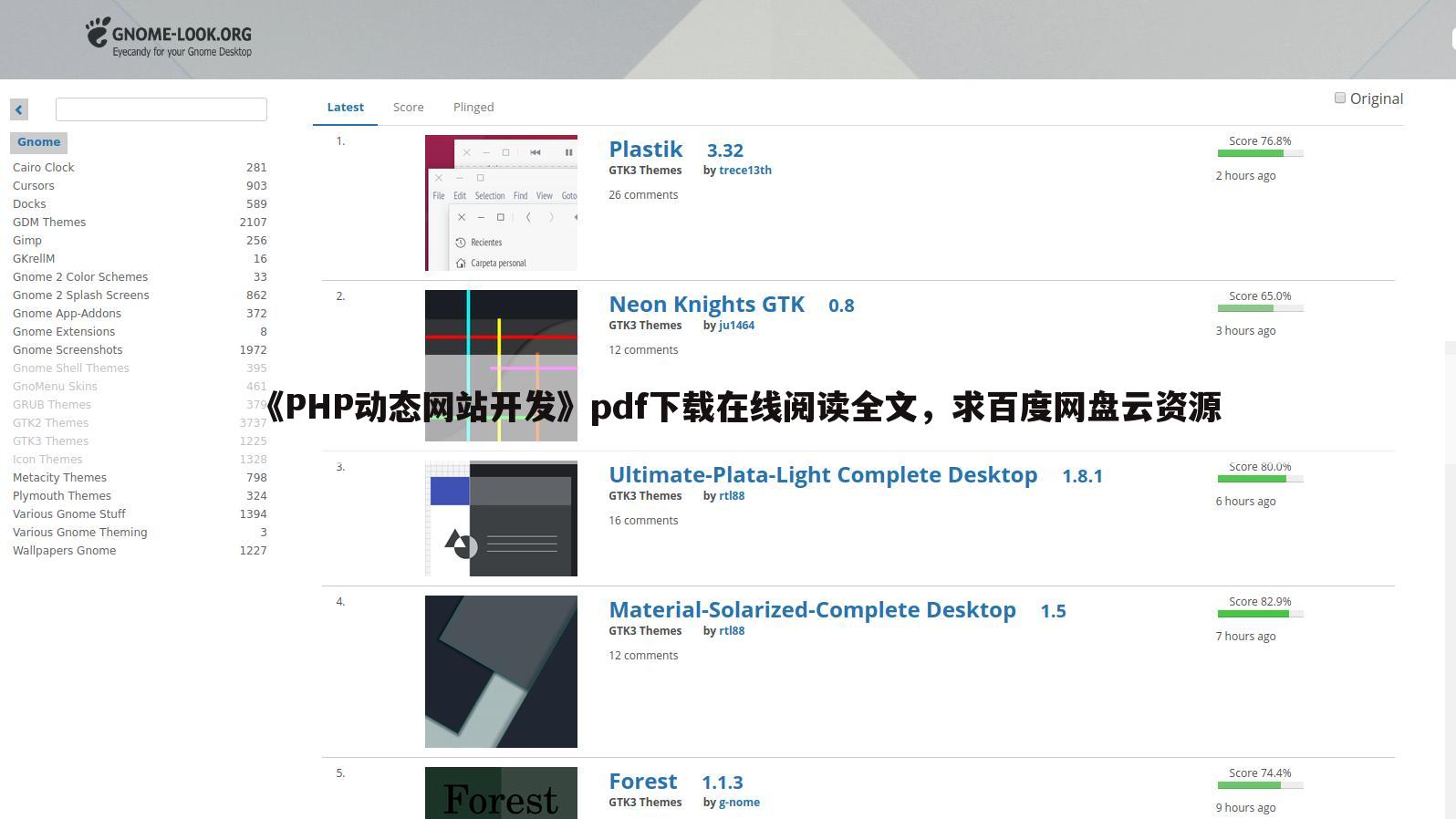Click Ultimate-Plata-Light version 1.8.1
The width and height of the screenshot is (1456, 819).
pos(1082,476)
